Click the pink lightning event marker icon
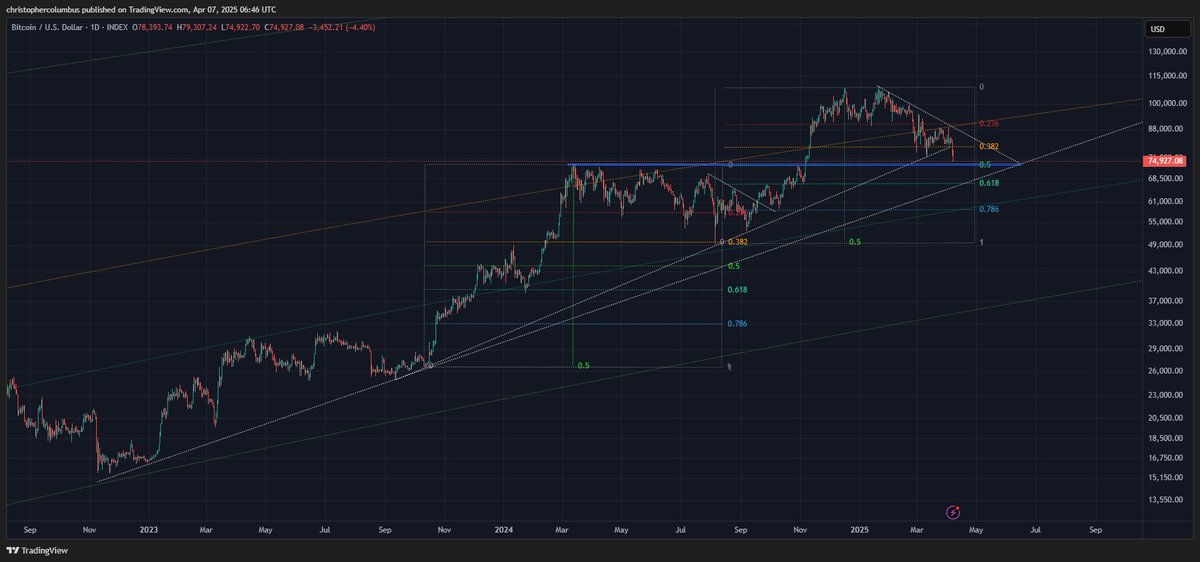The image size is (1200, 562). (952, 512)
